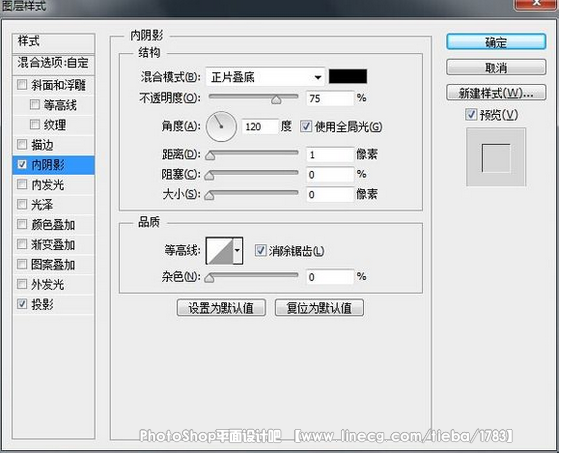This screenshot has height=453, width=563.
Task: Click the 距离 distance slider handle
Action: [210, 155]
